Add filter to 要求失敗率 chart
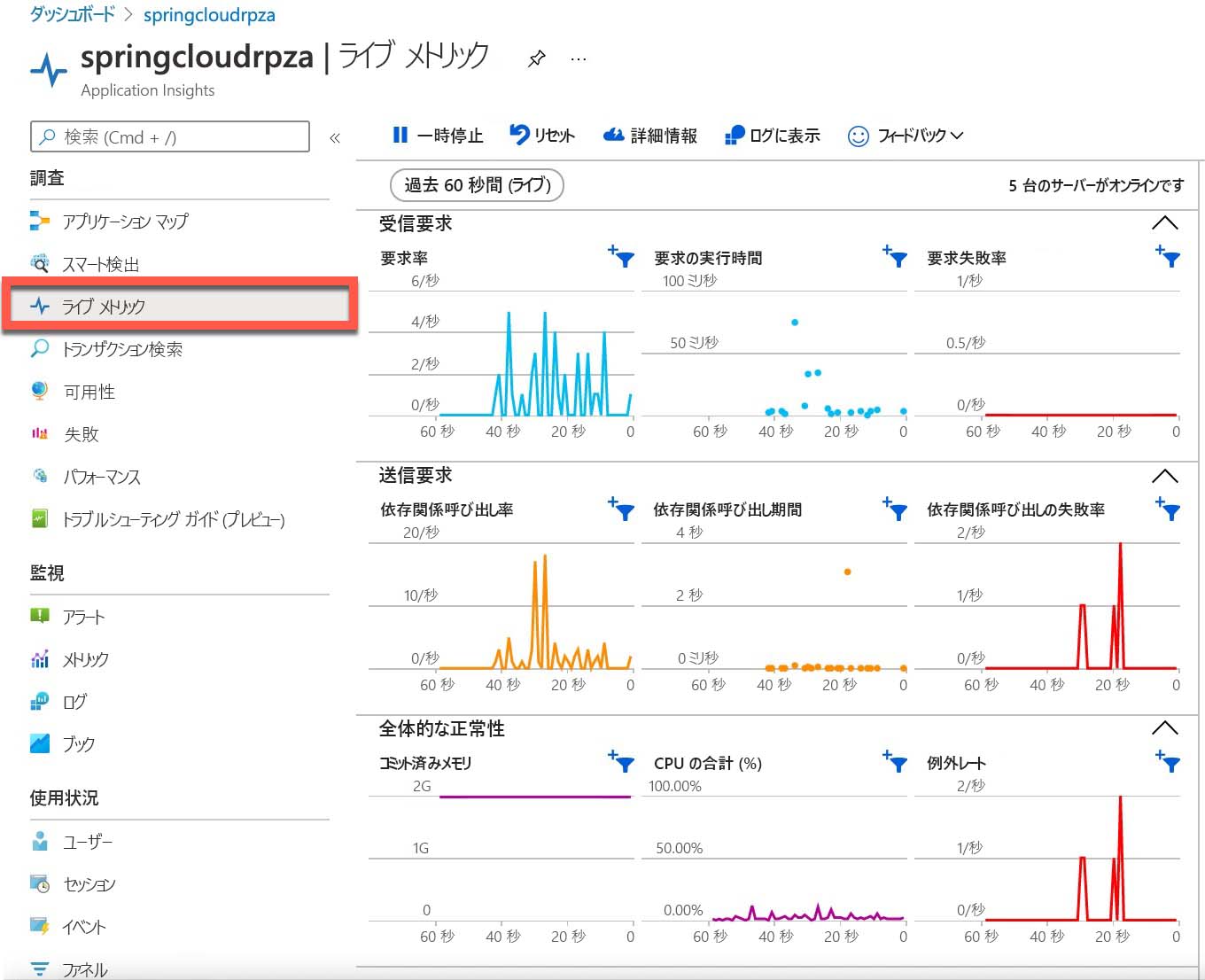Viewport: 1205px width, 980px height. click(1168, 257)
